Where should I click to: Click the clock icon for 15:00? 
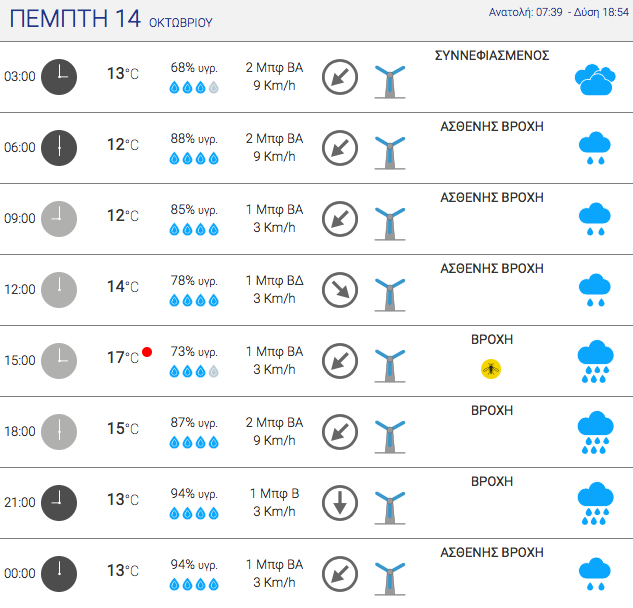click(59, 361)
